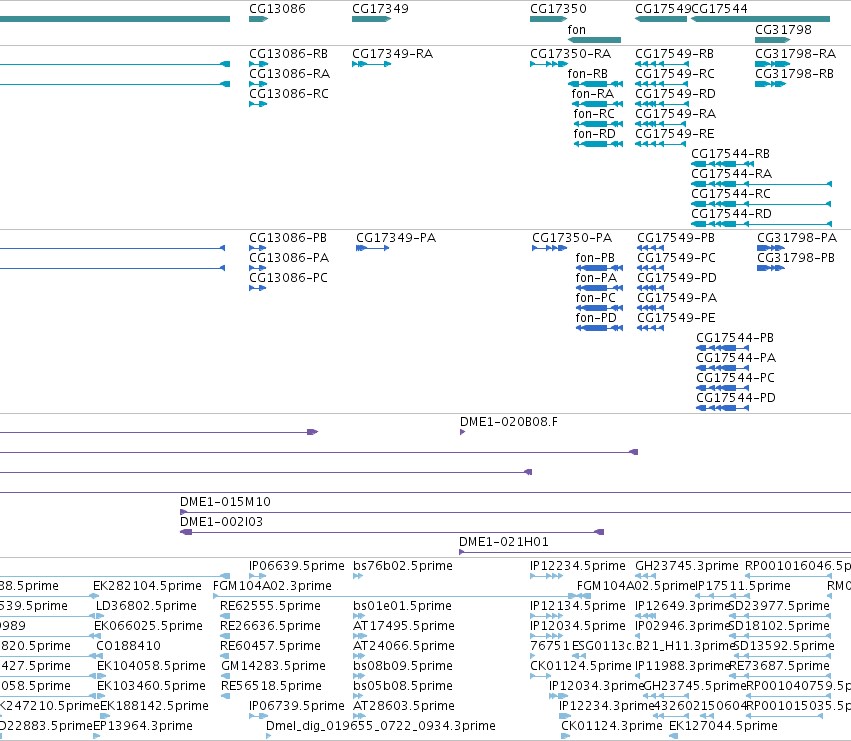Open the IP12134.5prime EST label
This screenshot has height=741, width=851.
[577, 606]
